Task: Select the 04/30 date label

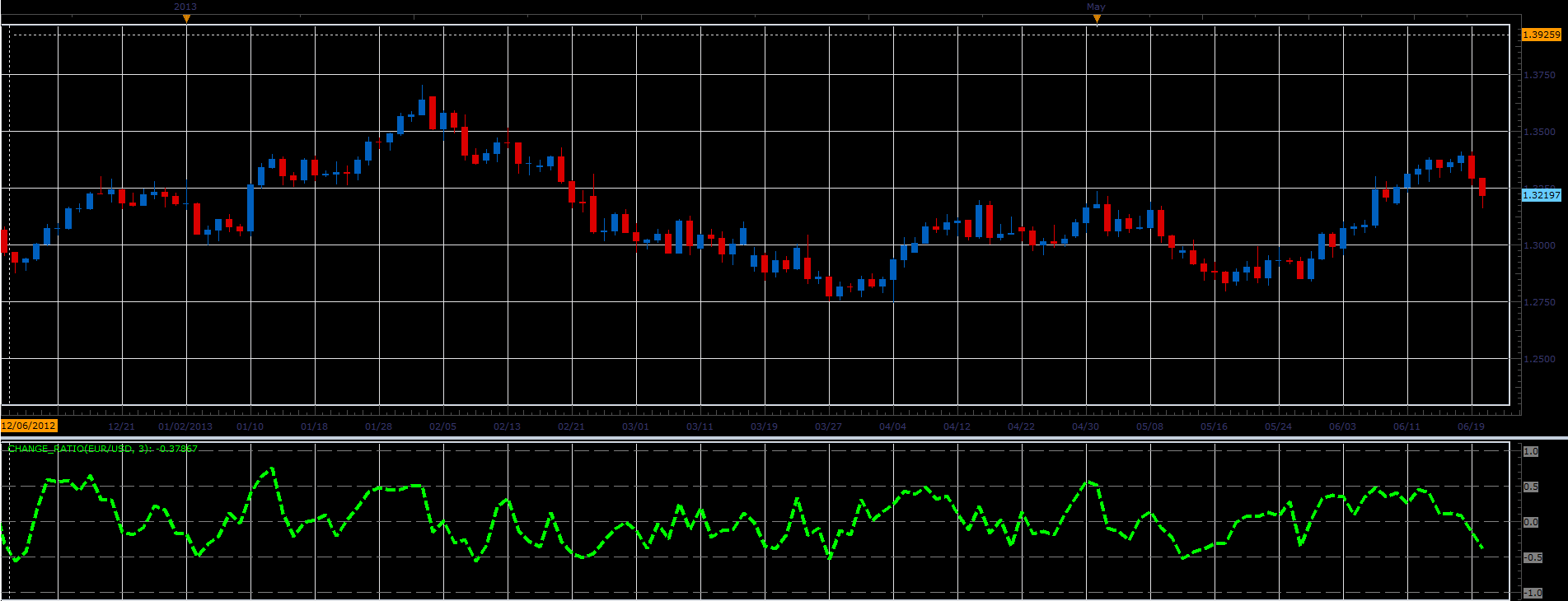Action: tap(1086, 426)
